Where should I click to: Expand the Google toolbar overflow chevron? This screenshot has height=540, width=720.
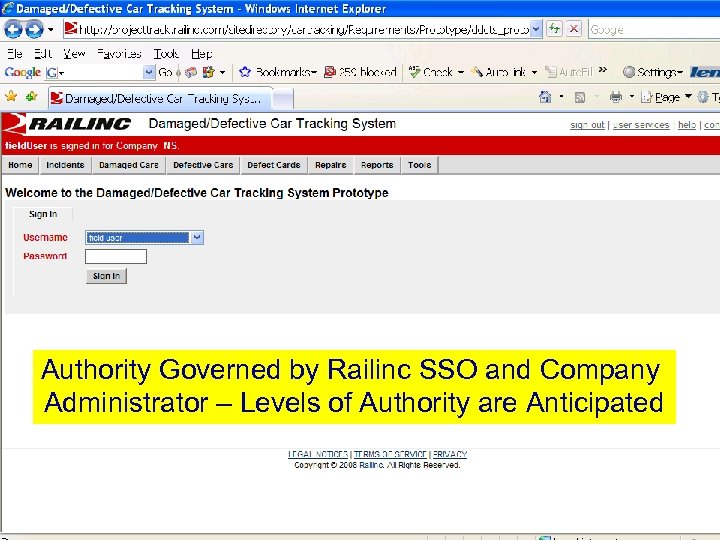coord(603,70)
